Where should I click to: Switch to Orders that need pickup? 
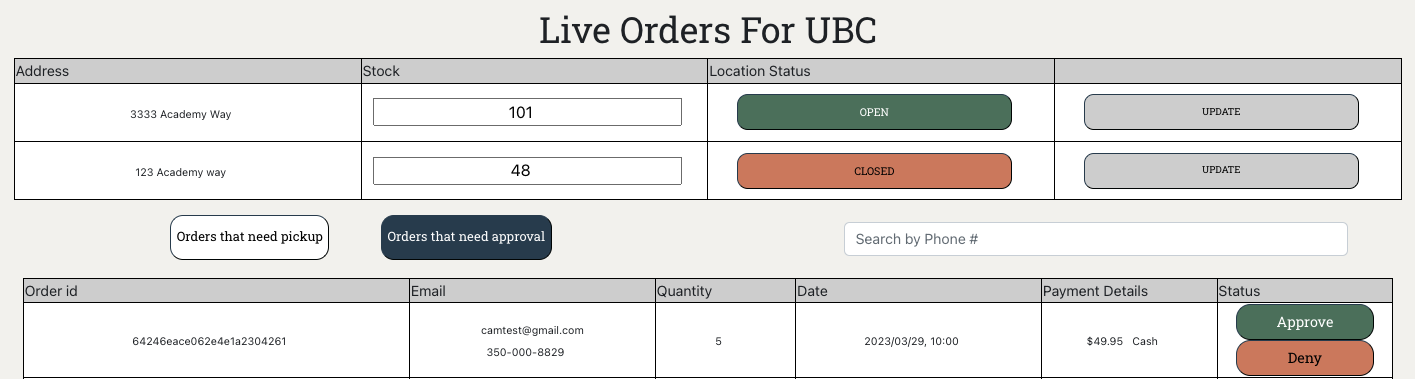click(x=249, y=237)
